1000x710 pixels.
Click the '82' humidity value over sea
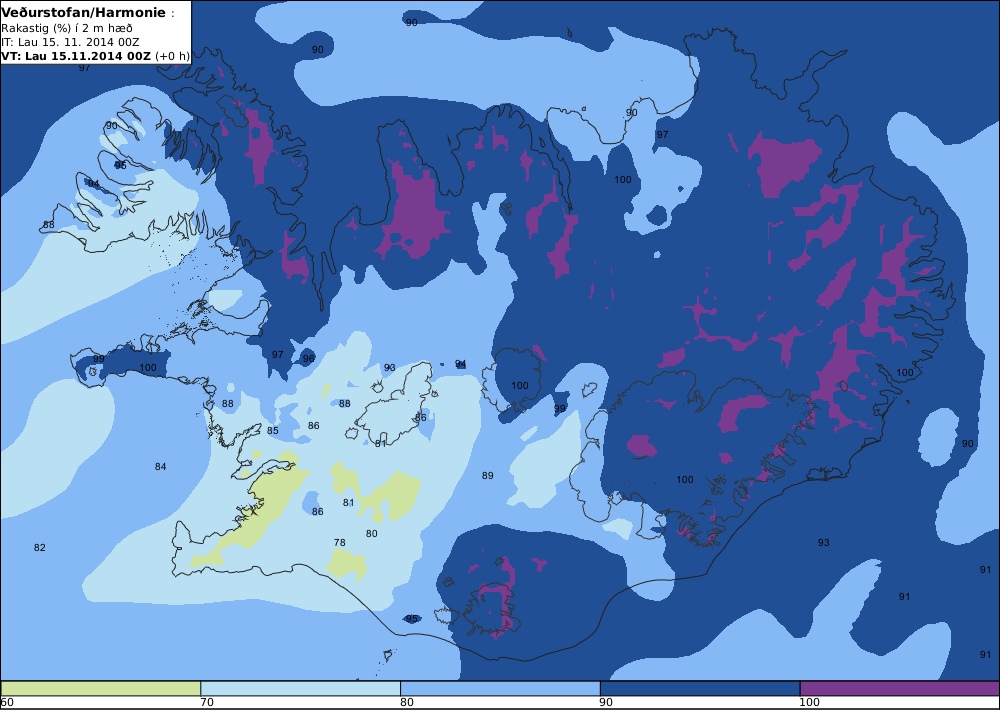pyautogui.click(x=40, y=547)
